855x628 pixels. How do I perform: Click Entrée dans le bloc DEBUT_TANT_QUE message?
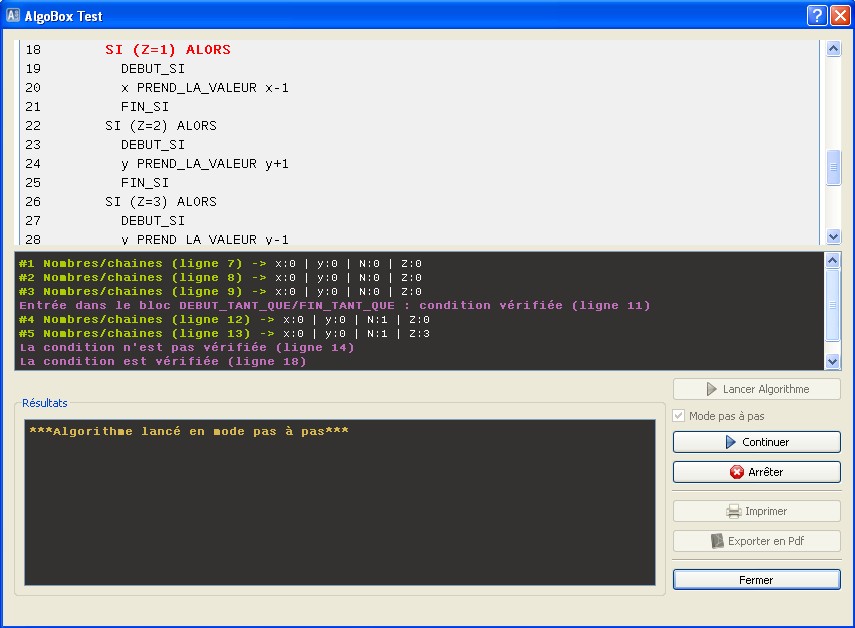[x=335, y=306]
